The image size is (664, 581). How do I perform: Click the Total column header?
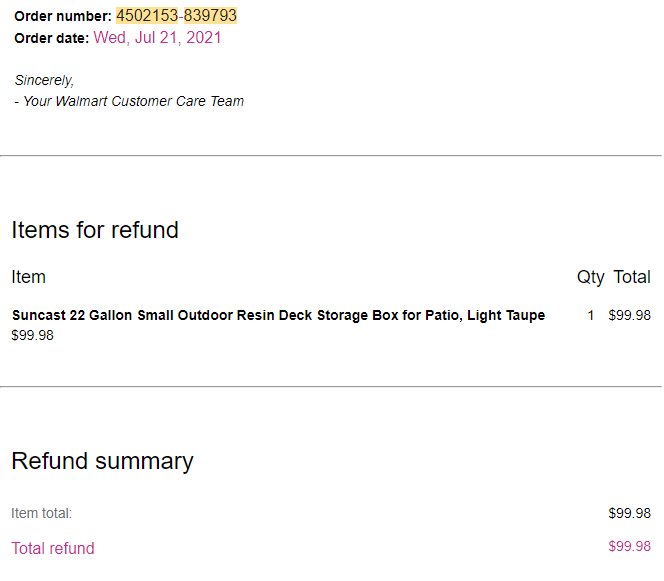coord(632,277)
